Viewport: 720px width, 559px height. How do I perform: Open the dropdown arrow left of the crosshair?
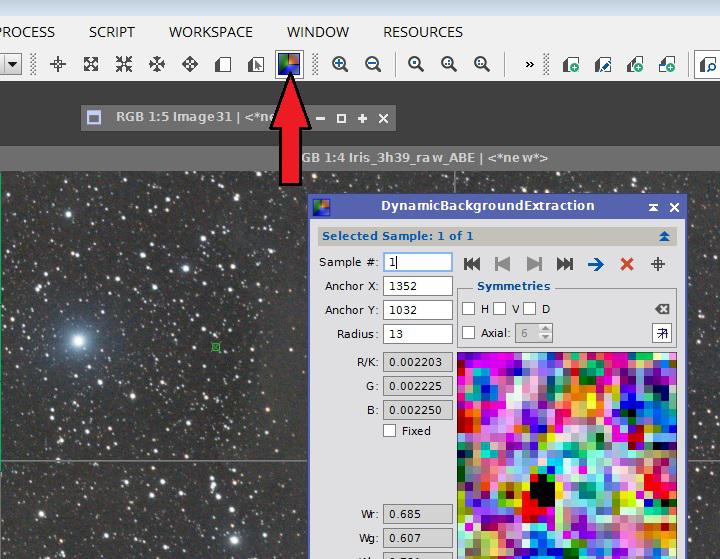pos(12,64)
